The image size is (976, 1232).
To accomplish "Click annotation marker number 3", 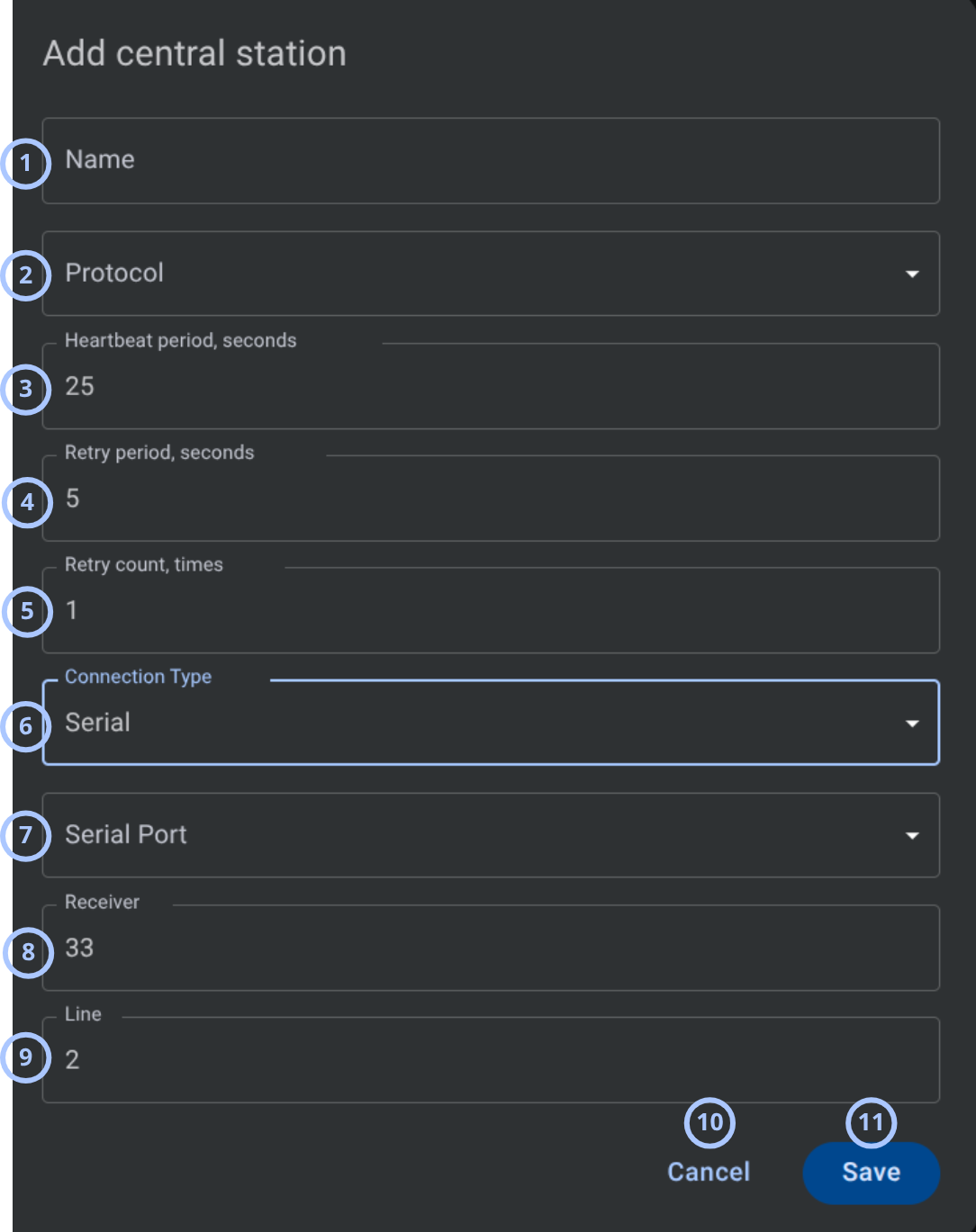I will point(25,389).
